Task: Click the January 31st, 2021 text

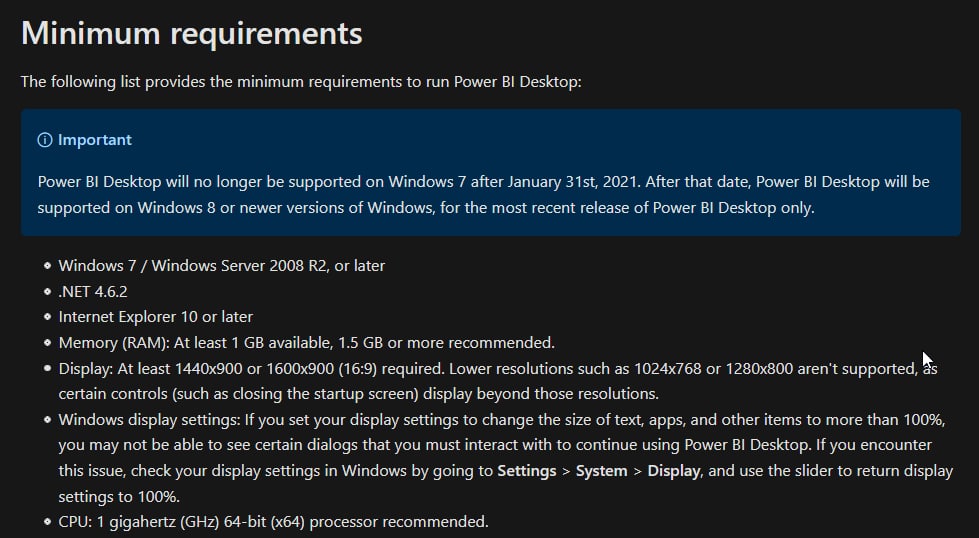Action: point(574,182)
